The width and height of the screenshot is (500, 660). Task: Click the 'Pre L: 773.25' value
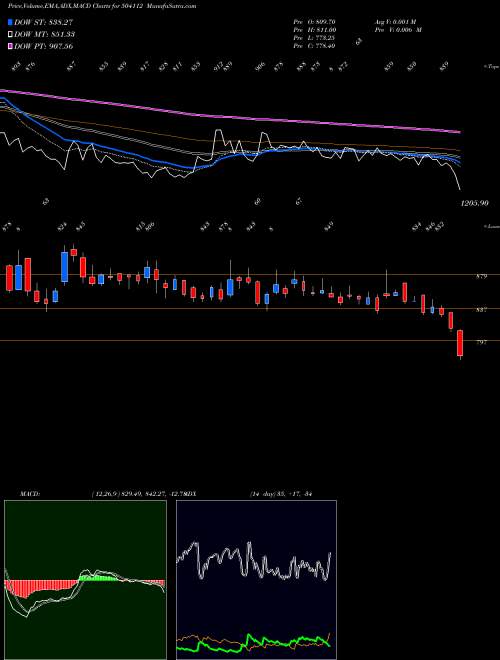pyautogui.click(x=314, y=38)
